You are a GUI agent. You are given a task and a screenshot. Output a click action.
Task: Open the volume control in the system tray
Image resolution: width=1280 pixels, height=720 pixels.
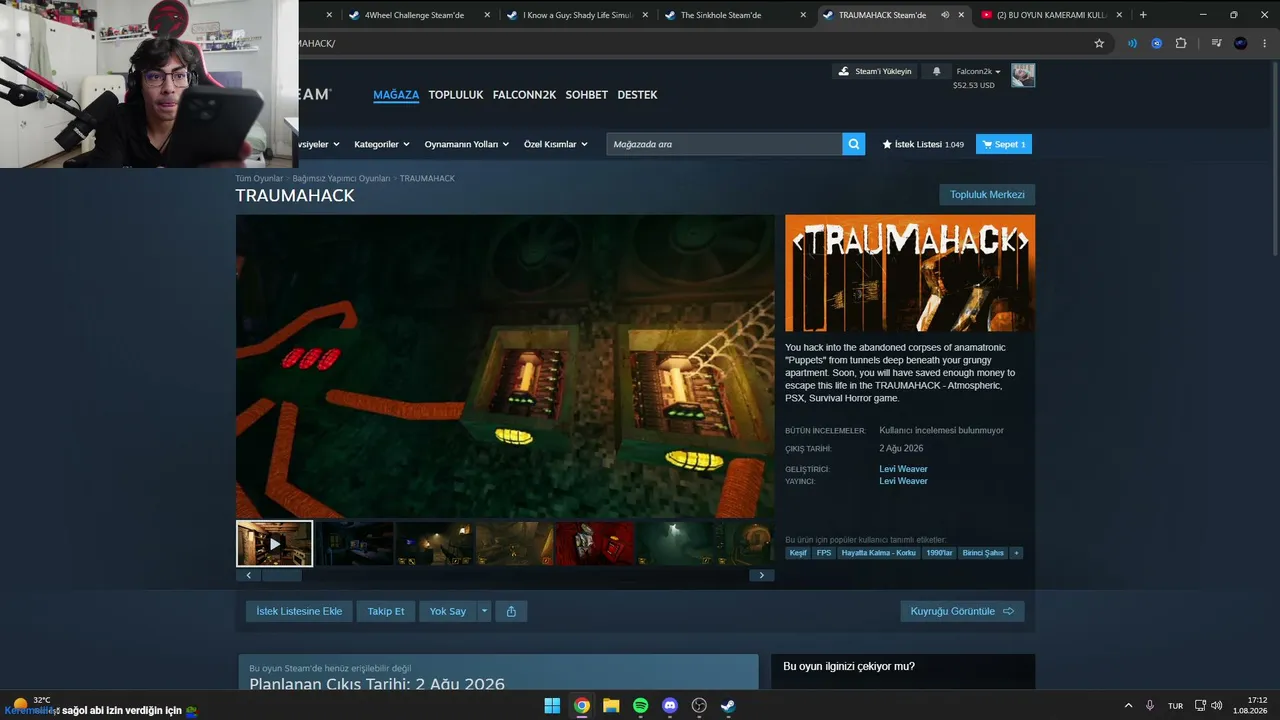(x=1217, y=706)
